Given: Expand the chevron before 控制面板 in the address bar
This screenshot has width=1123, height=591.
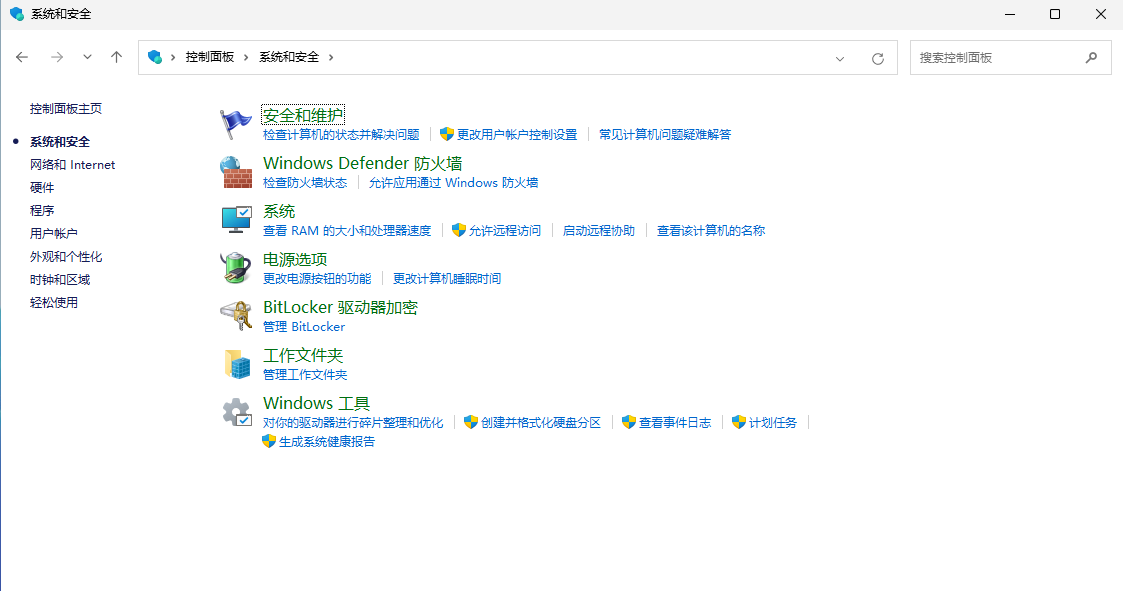Looking at the screenshot, I should pyautogui.click(x=173, y=57).
